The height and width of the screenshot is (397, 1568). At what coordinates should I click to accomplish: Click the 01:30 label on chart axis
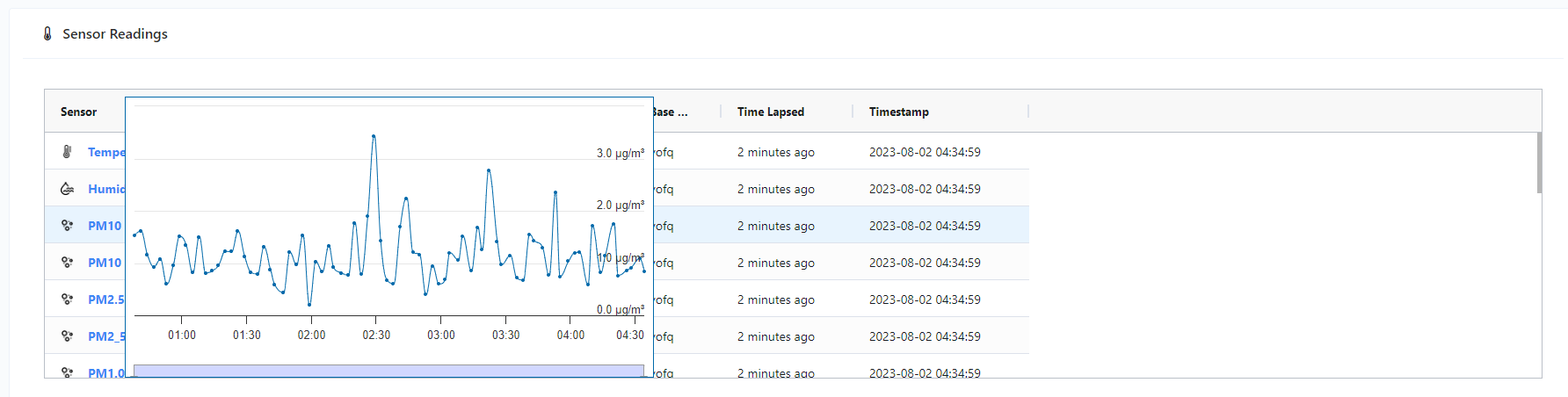click(247, 336)
